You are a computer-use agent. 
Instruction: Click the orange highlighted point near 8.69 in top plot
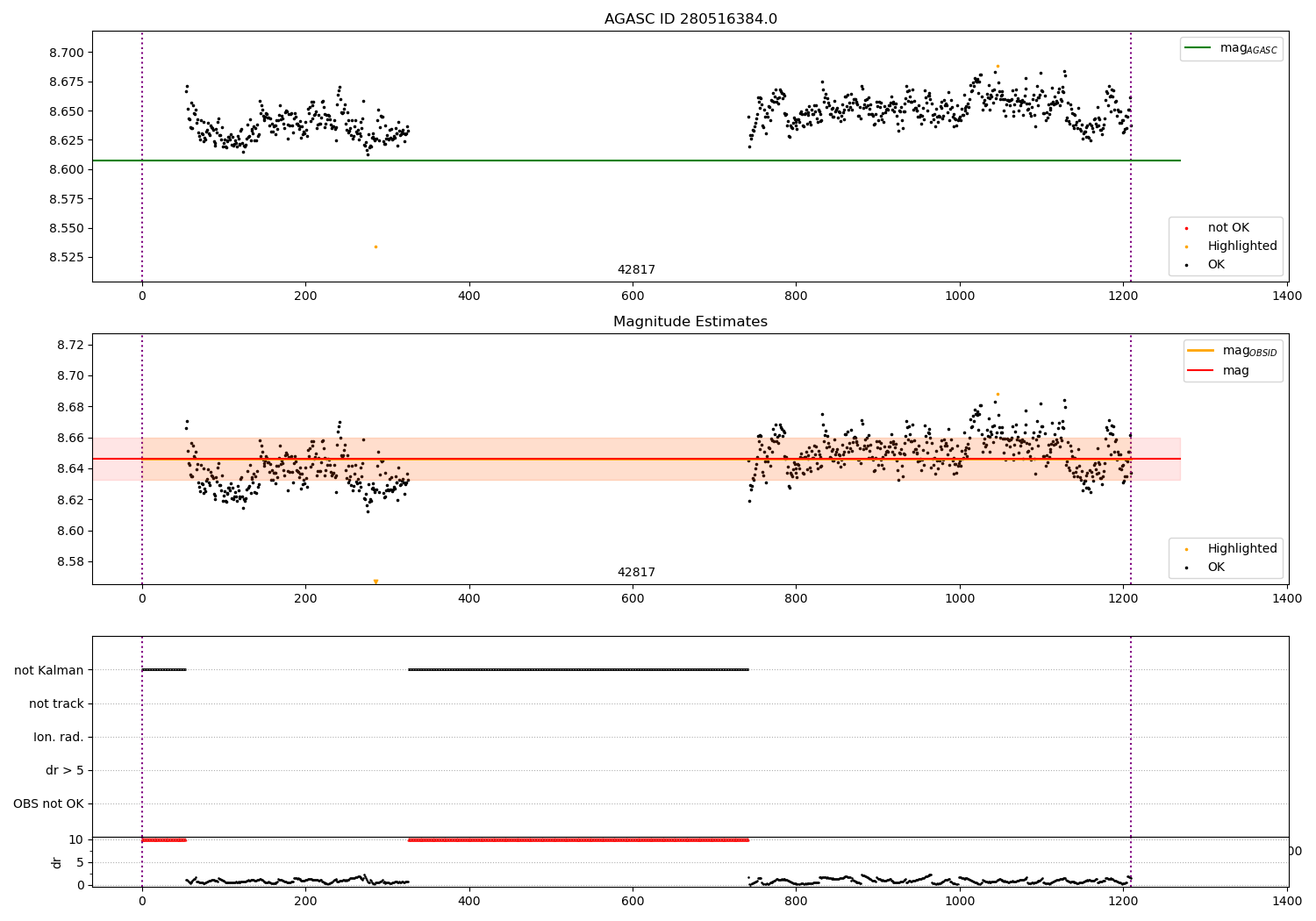[998, 66]
